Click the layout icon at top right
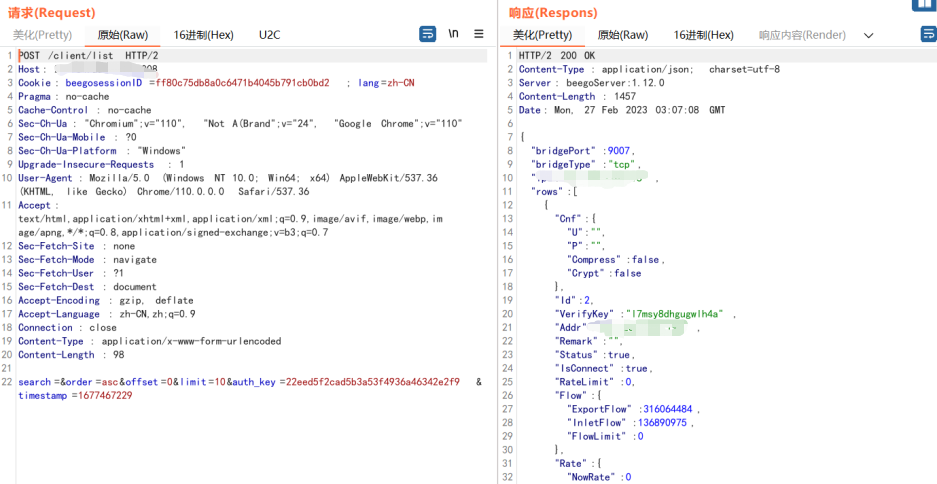 924,4
